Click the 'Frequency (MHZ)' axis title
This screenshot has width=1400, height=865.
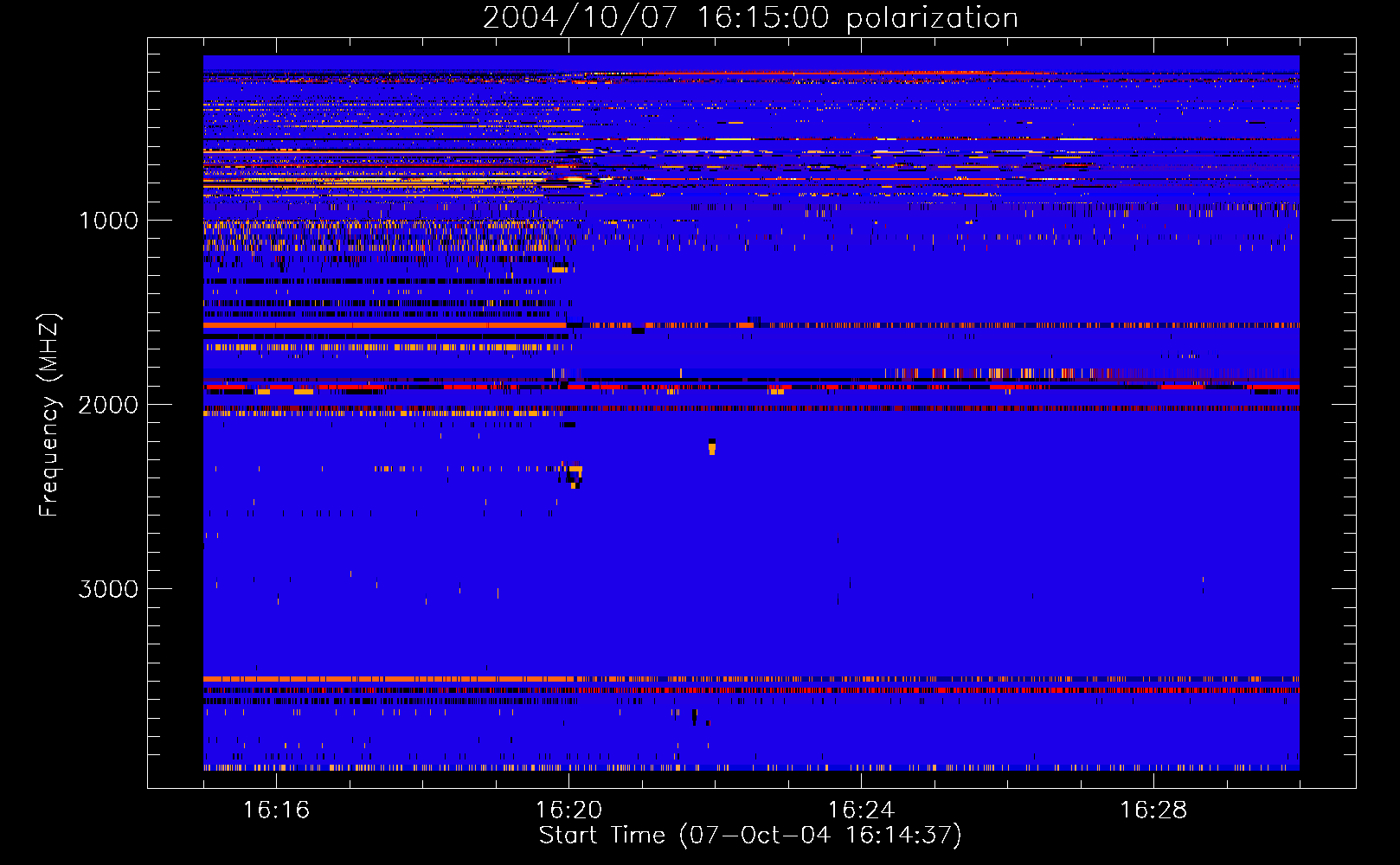pyautogui.click(x=48, y=415)
